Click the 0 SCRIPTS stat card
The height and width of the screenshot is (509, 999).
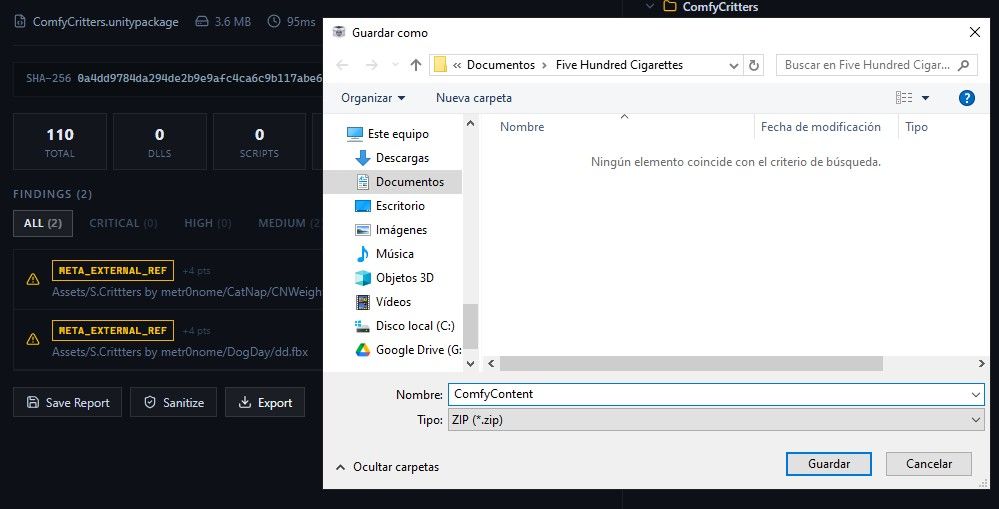[x=259, y=142]
